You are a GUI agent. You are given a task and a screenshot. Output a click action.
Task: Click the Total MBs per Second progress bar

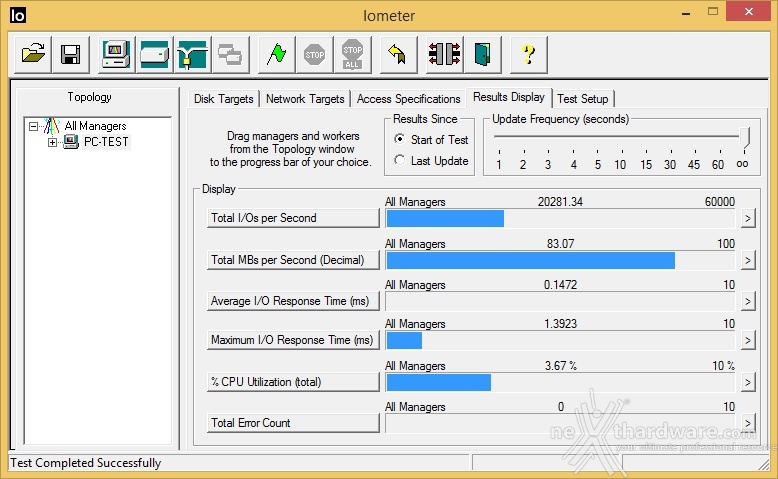tap(560, 261)
